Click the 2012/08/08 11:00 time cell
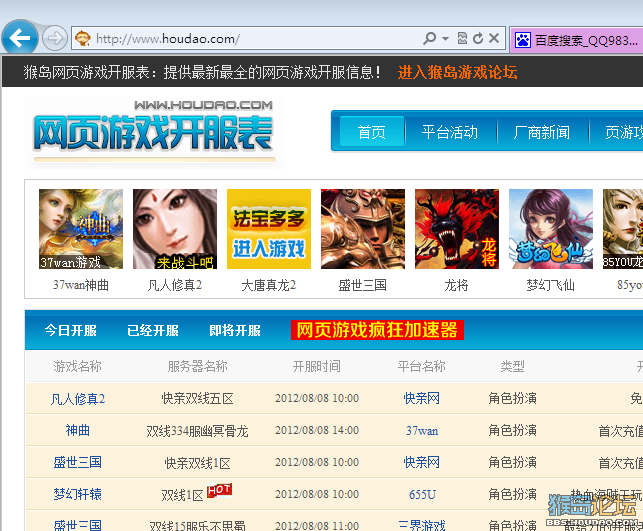The width and height of the screenshot is (643, 531). coord(317,525)
